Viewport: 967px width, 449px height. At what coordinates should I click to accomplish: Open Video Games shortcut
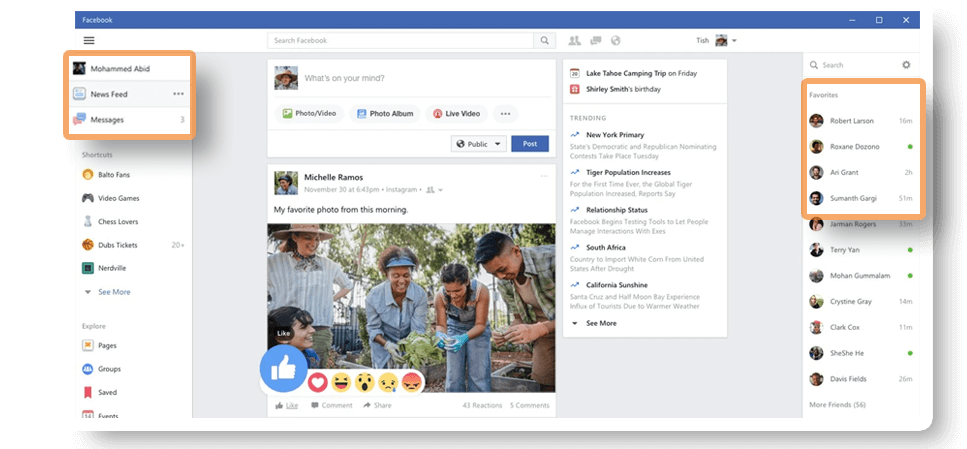coord(119,198)
